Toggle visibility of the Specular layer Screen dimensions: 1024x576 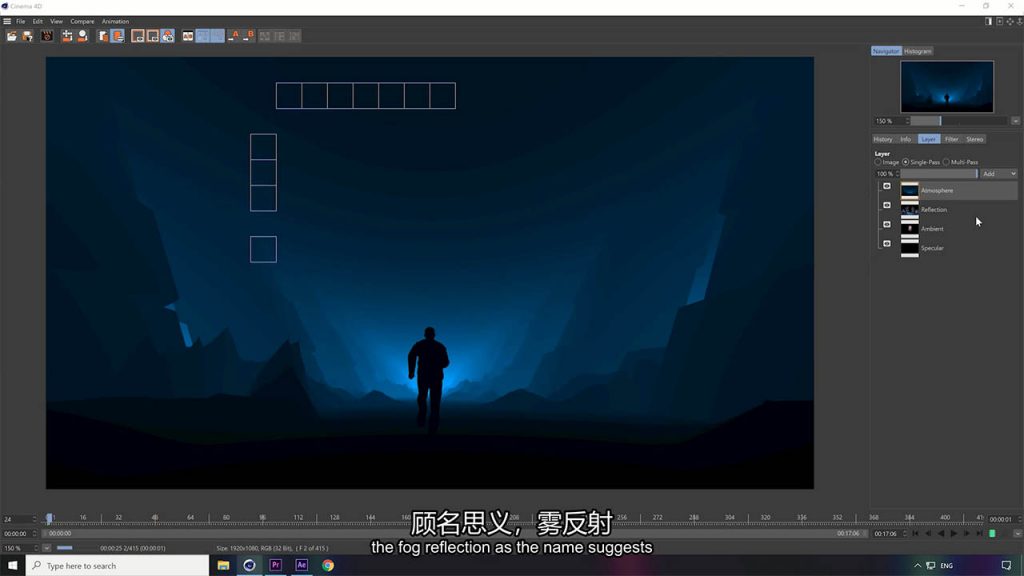pyautogui.click(x=887, y=244)
